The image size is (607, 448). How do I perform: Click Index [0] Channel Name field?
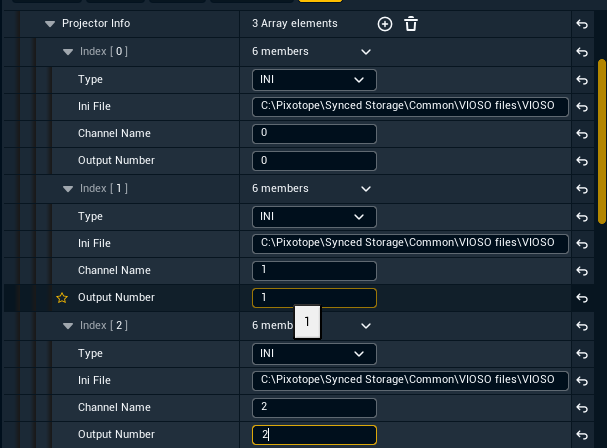pos(314,133)
